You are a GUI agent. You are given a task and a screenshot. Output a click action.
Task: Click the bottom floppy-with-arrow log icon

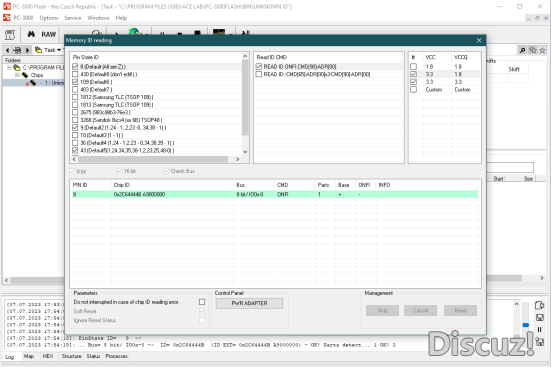pyautogui.click(x=539, y=341)
